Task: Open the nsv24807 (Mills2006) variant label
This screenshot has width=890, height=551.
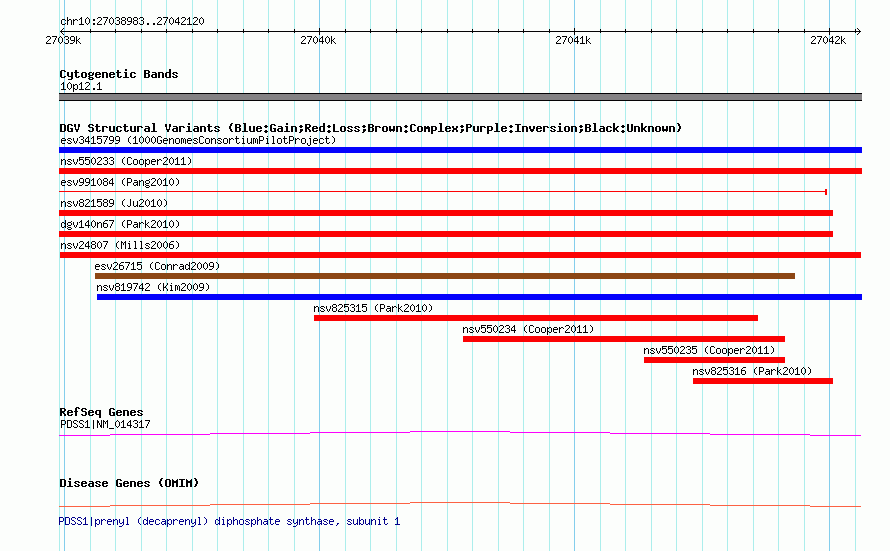Action: pos(120,245)
